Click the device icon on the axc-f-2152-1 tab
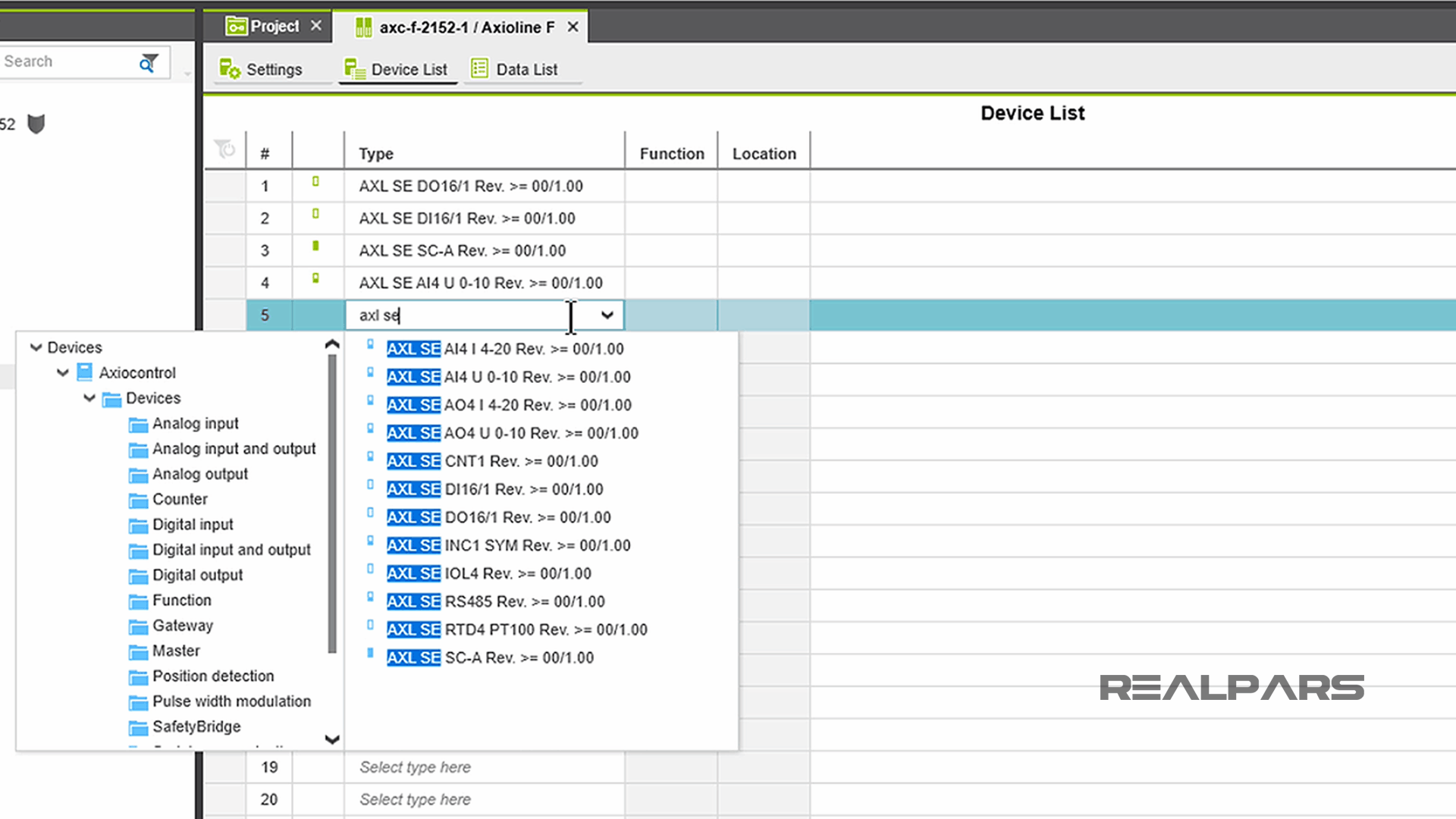The width and height of the screenshot is (1456, 819). pyautogui.click(x=362, y=27)
